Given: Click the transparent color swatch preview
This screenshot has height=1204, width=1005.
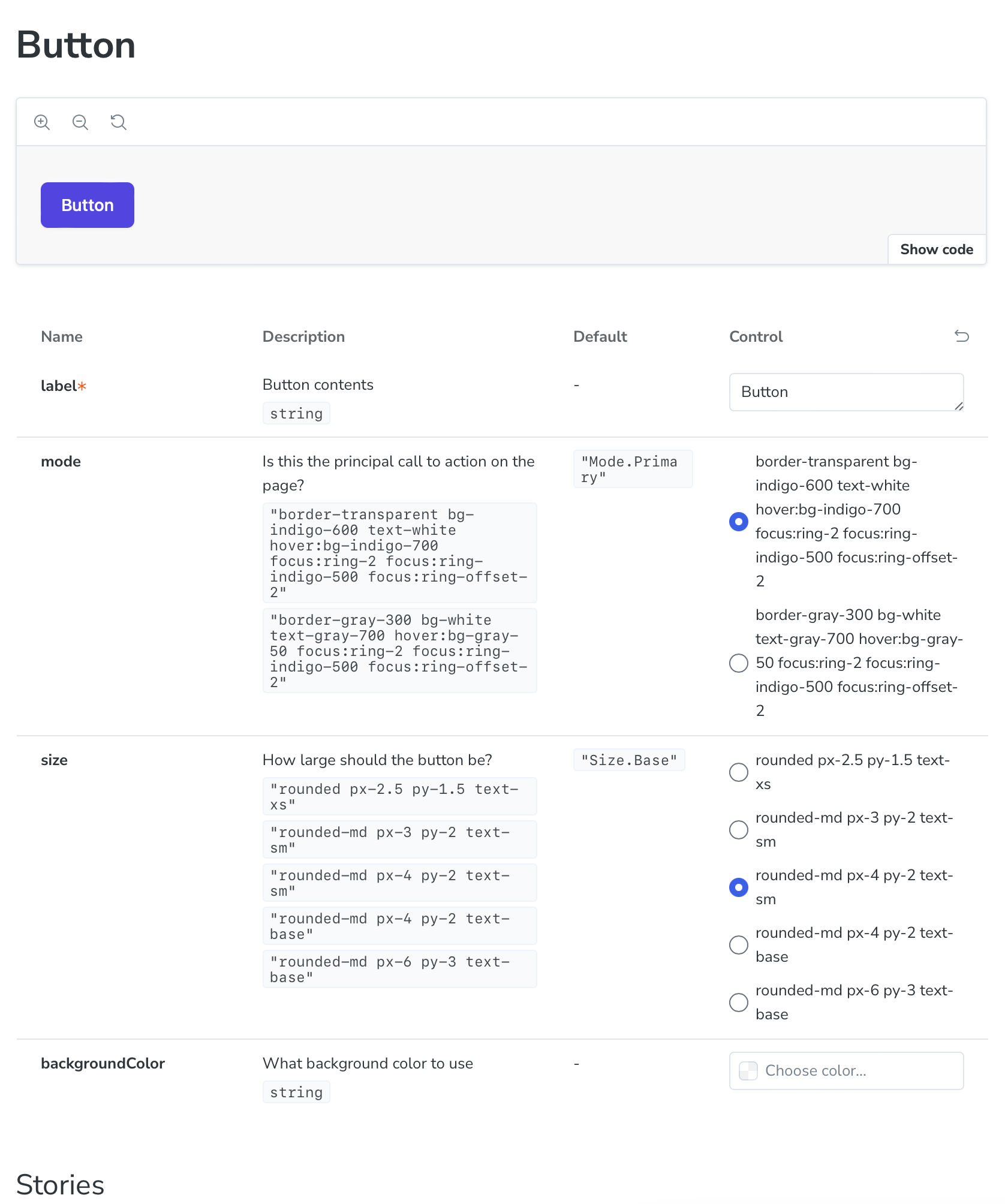Looking at the screenshot, I should point(748,1071).
